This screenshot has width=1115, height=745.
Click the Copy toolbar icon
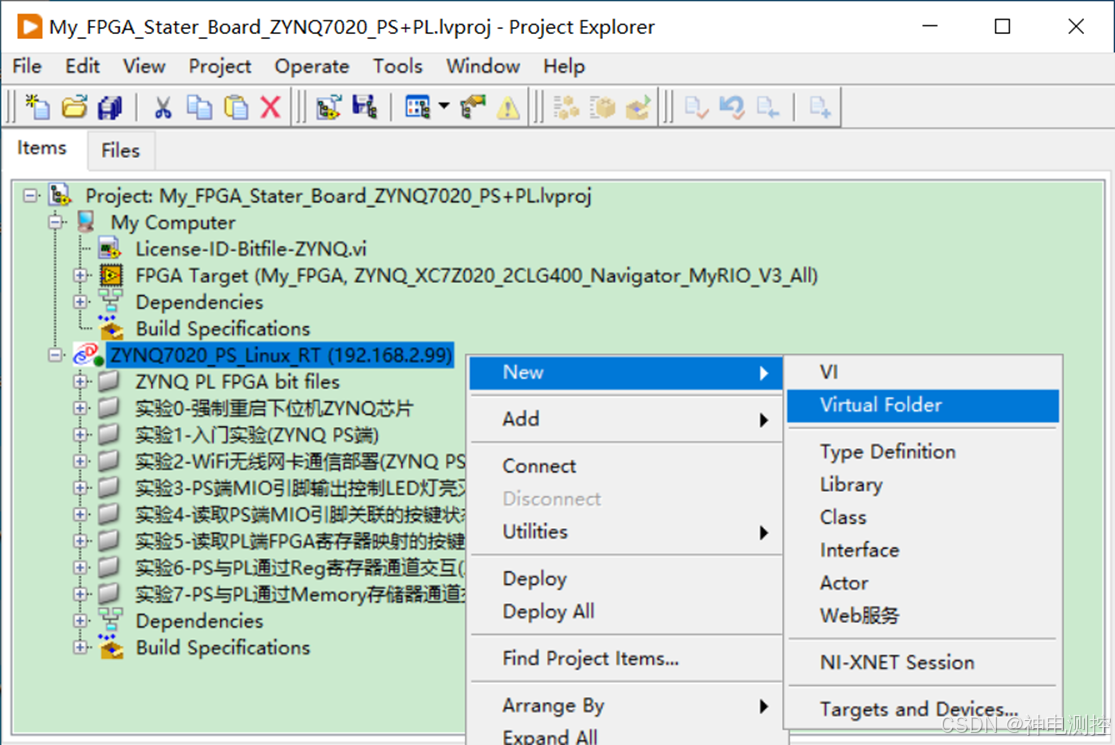pos(199,107)
